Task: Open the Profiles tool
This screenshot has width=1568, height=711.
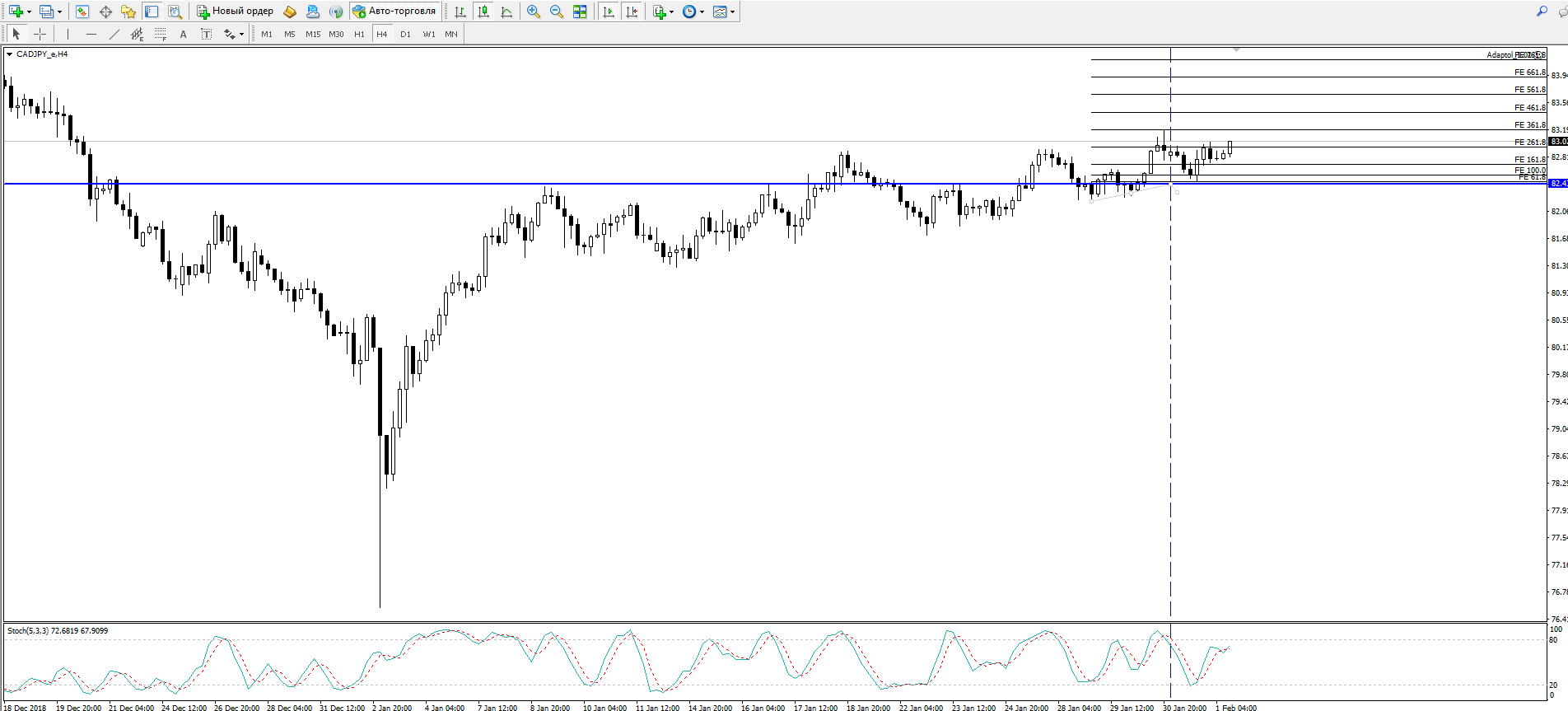Action: tap(47, 12)
